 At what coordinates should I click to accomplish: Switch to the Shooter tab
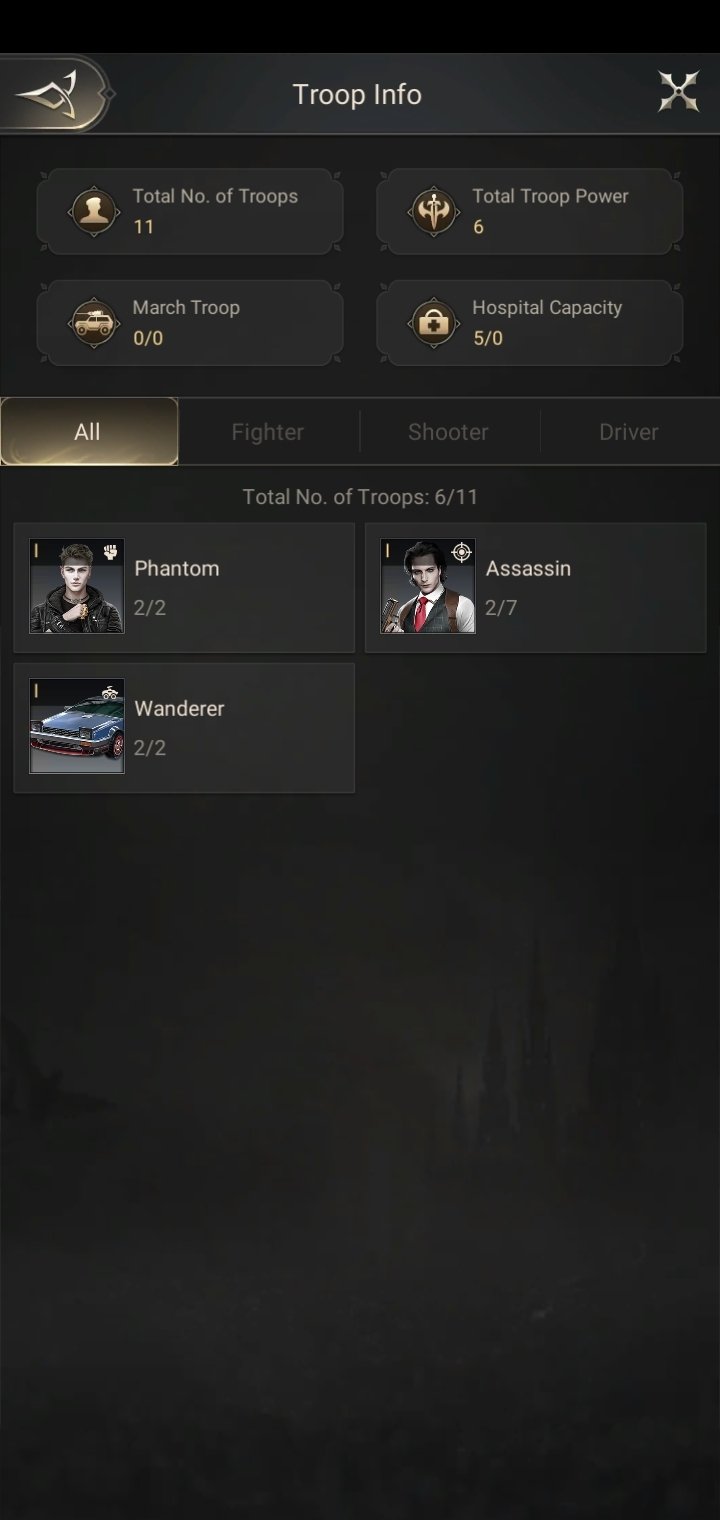448,432
